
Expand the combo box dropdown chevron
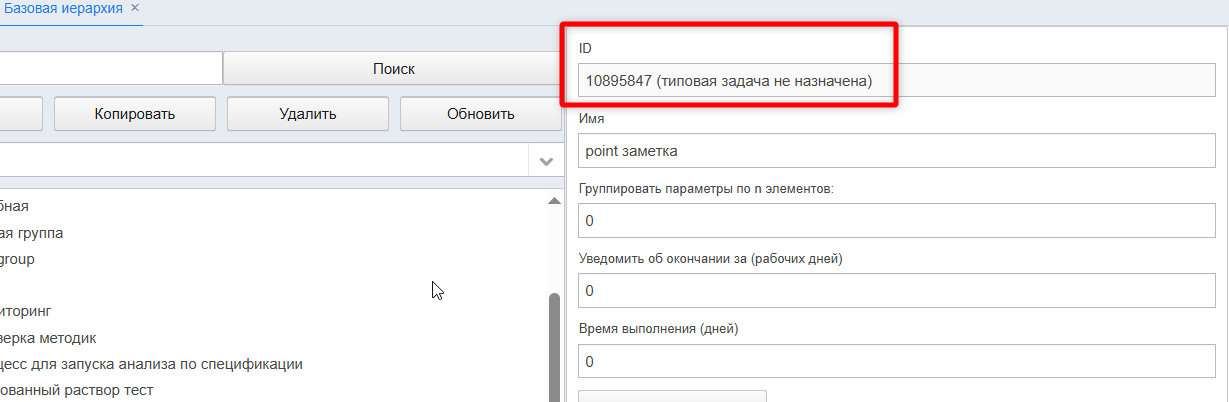tap(546, 161)
